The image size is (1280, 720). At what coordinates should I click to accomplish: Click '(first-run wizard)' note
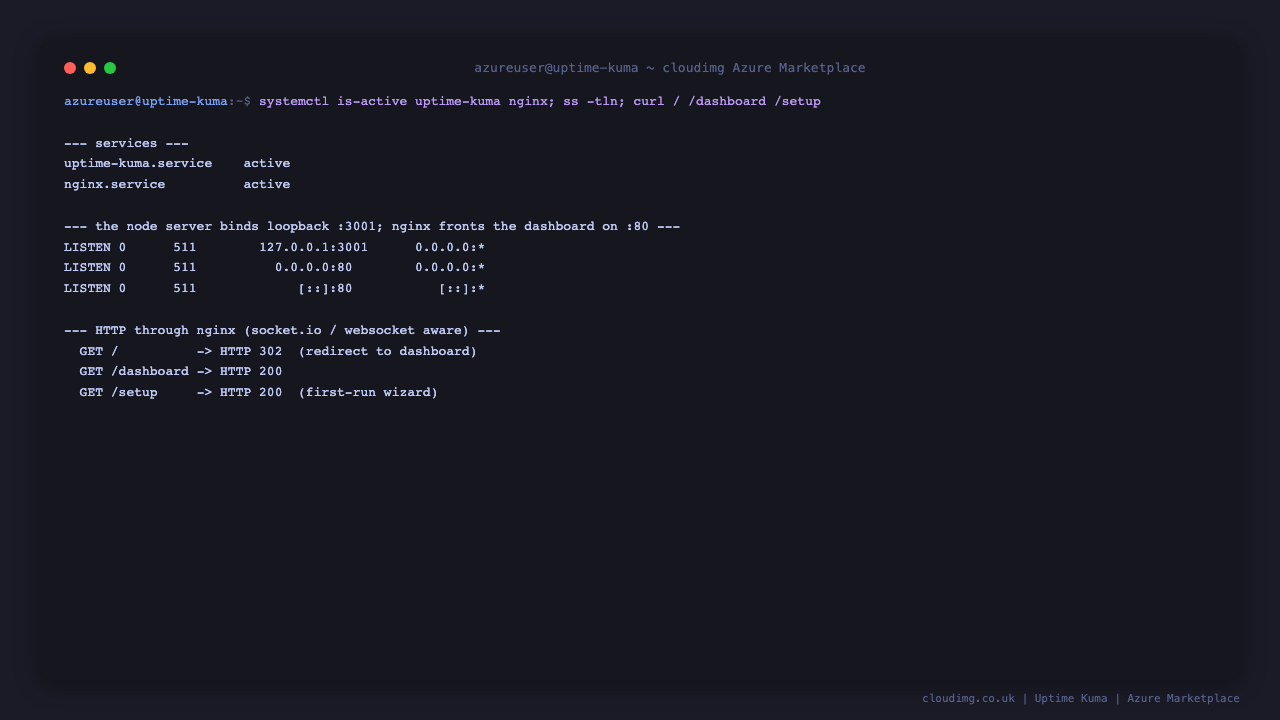pos(368,392)
